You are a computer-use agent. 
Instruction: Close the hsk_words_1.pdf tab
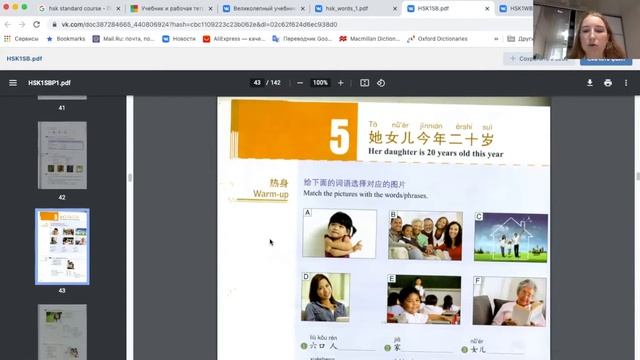pyautogui.click(x=395, y=8)
